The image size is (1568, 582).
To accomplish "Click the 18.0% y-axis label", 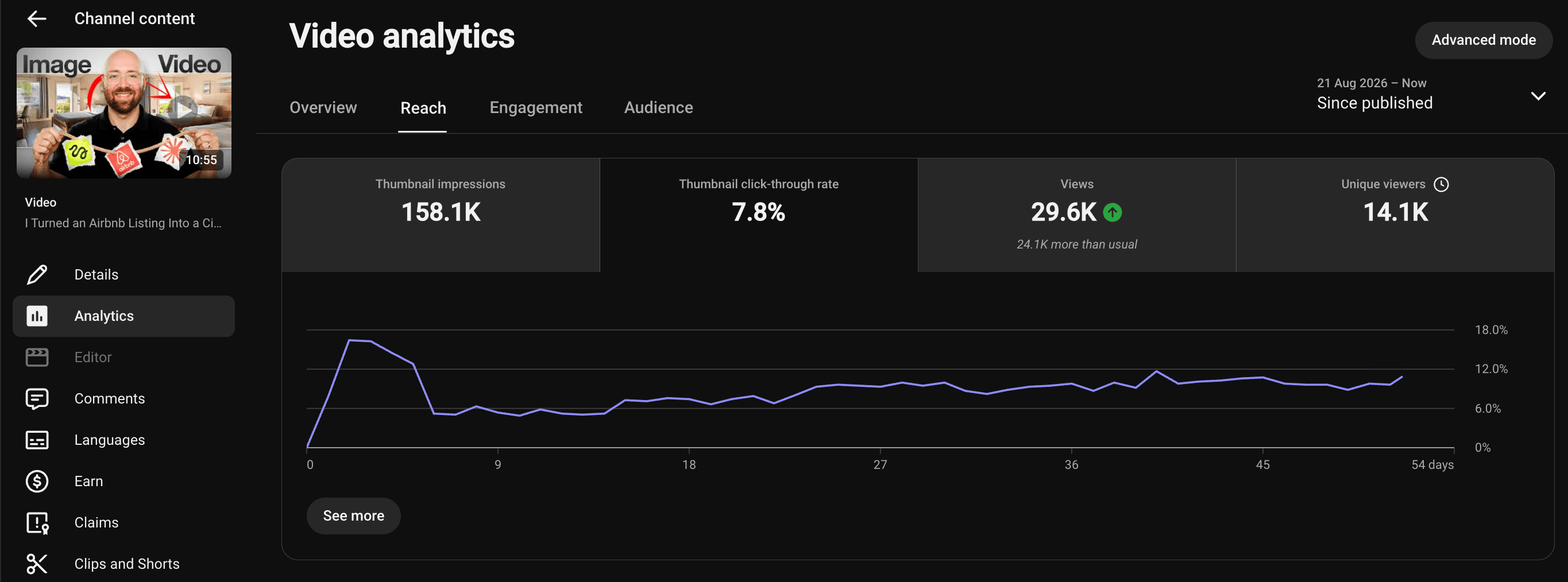I will [1490, 330].
